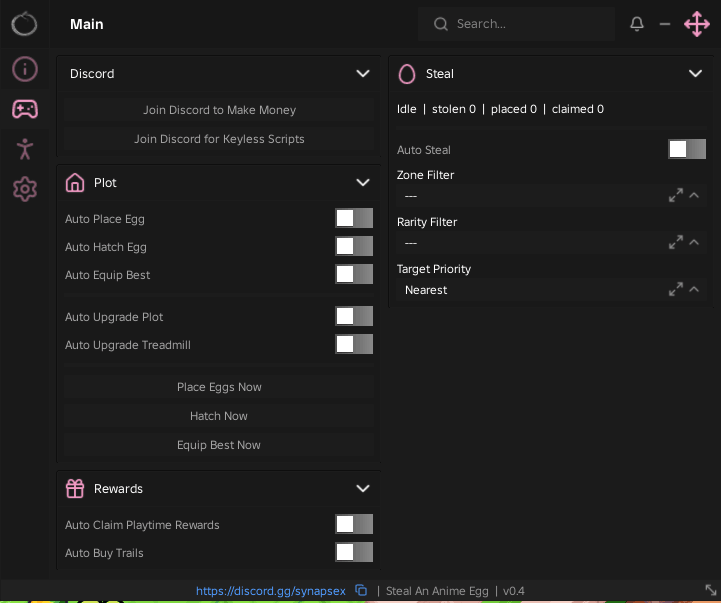
Task: Click the gift icon beside Rewards
Action: click(75, 488)
